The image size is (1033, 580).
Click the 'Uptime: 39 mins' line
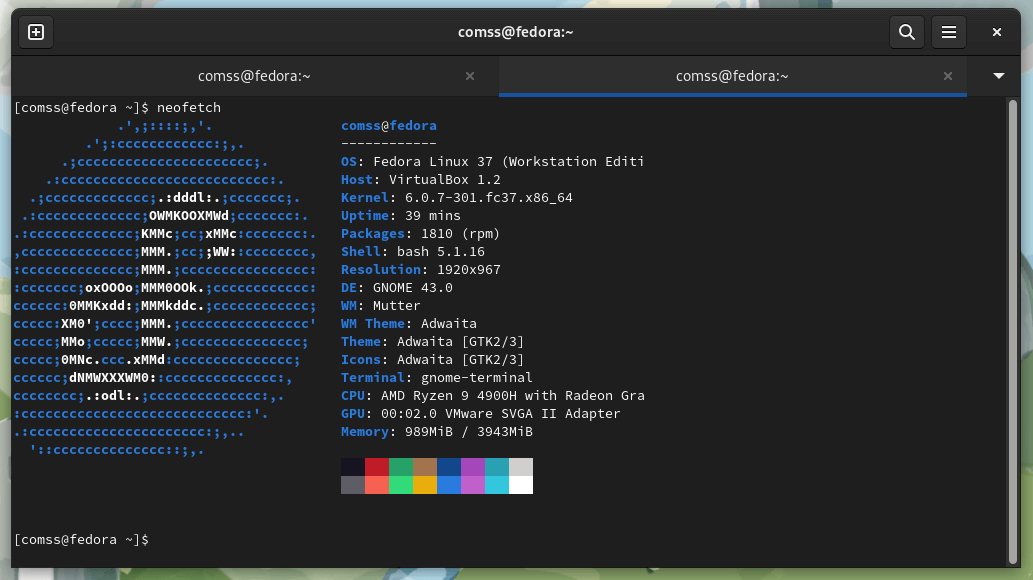click(x=401, y=216)
